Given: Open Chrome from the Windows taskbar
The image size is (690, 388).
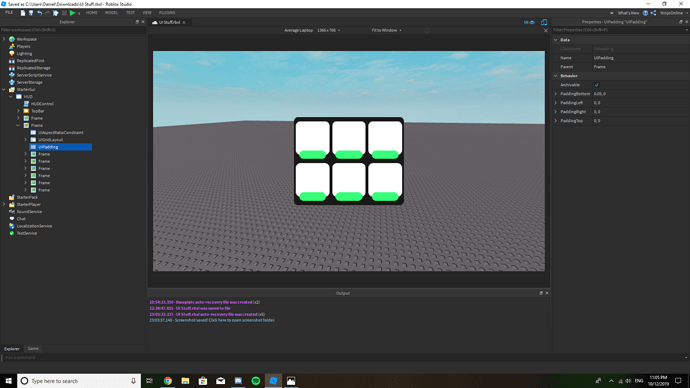Looking at the screenshot, I should point(168,381).
